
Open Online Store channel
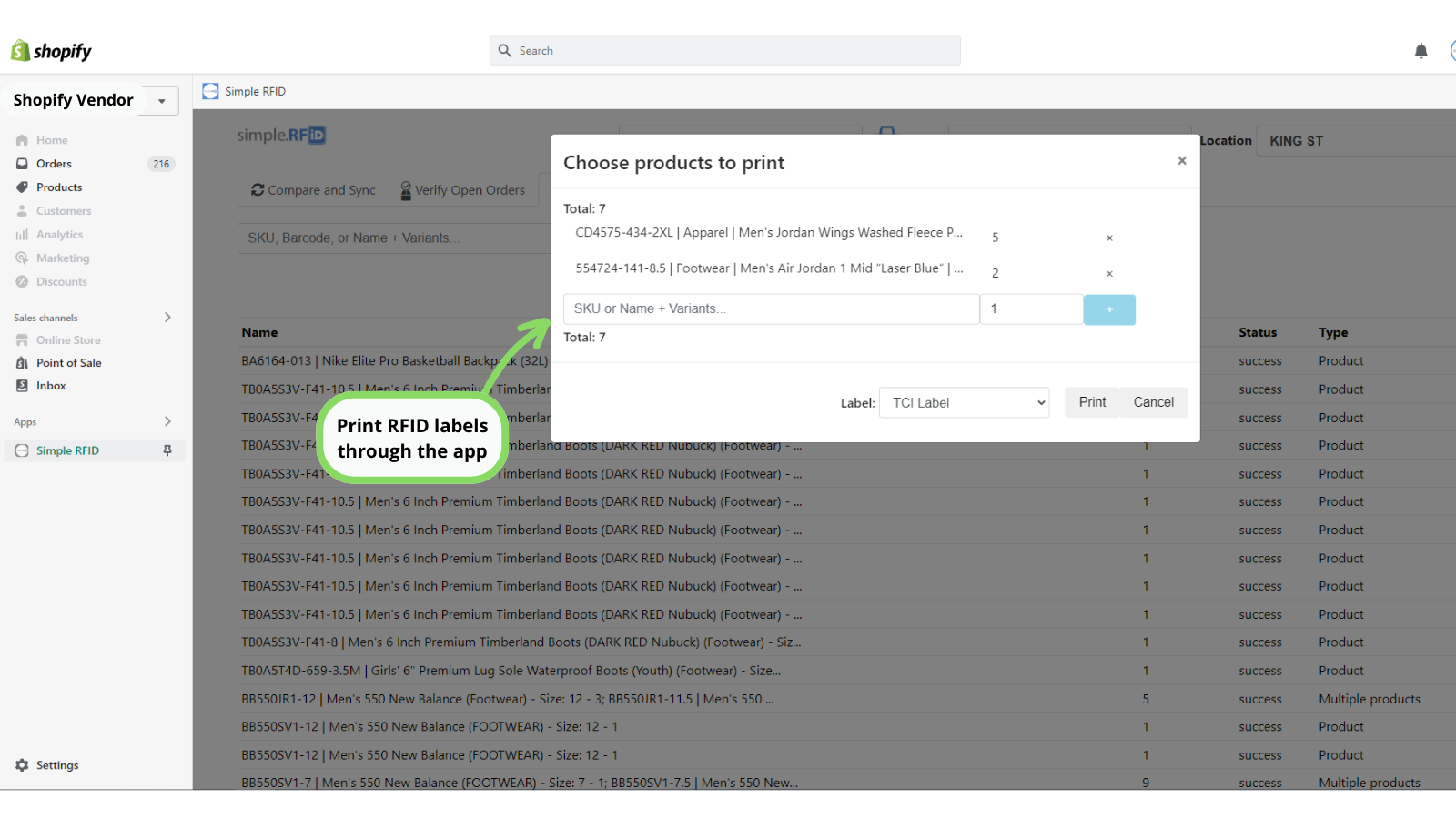pos(68,340)
